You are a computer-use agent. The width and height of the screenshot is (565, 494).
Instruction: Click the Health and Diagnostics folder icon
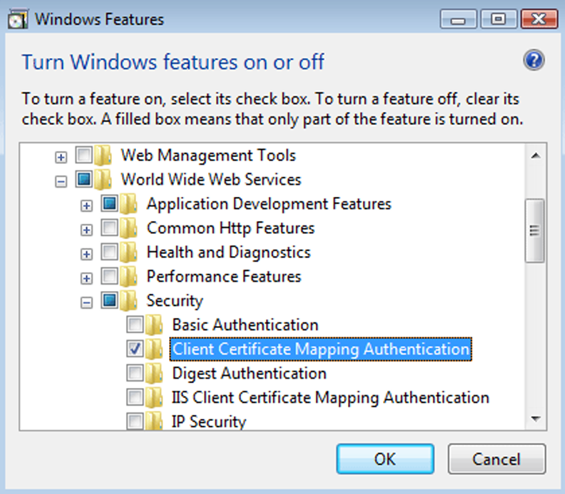129,252
